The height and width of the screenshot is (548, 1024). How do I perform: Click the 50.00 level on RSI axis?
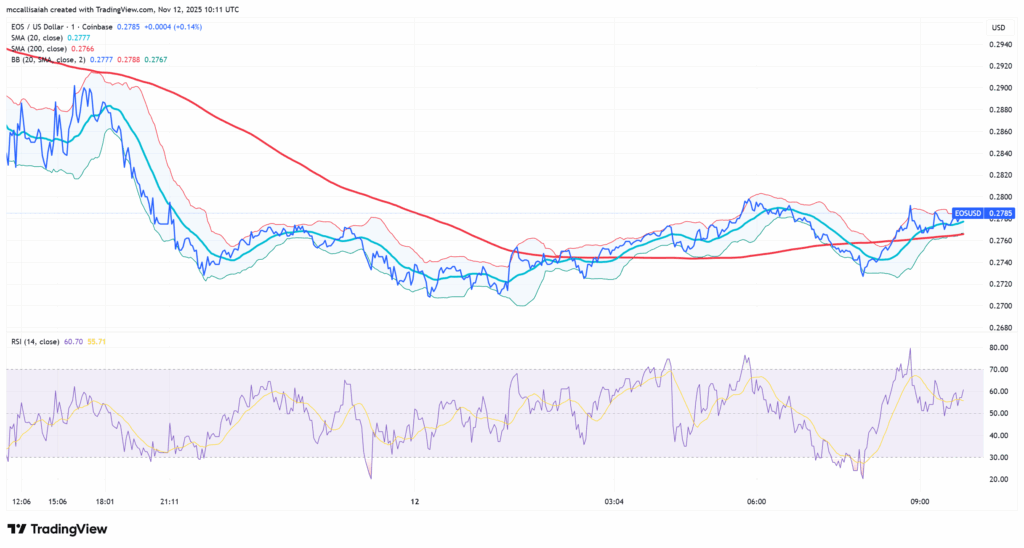pos(999,414)
